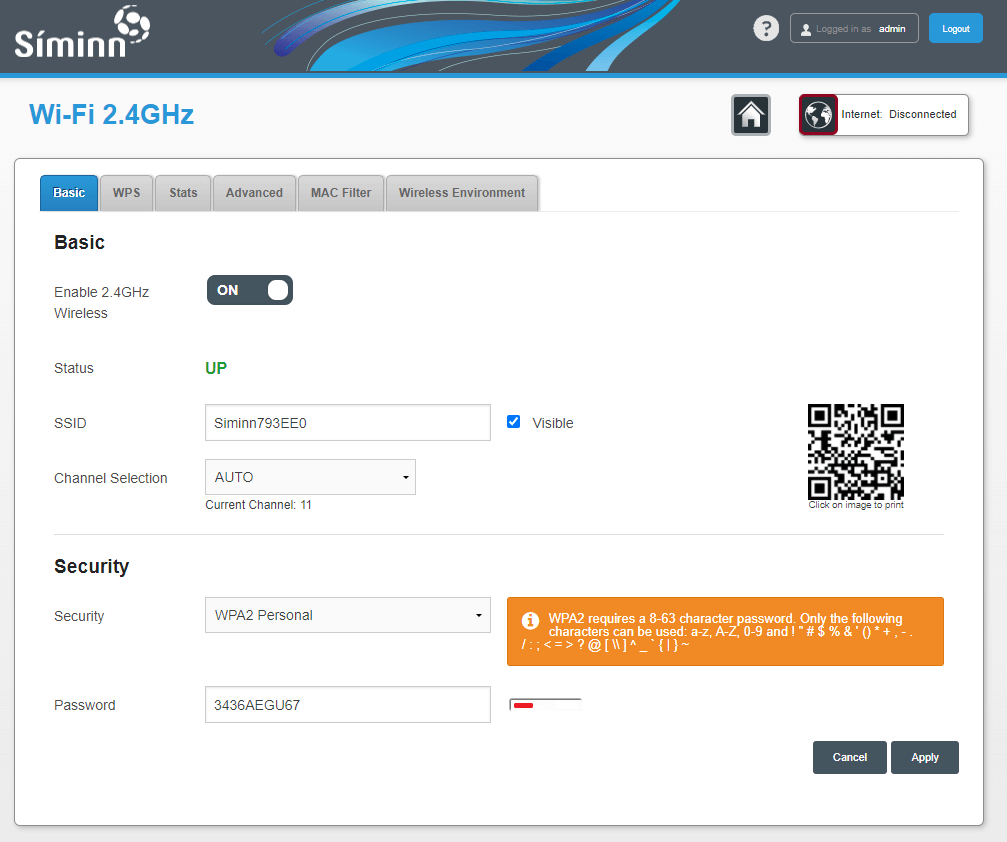Screen dimensions: 1007x842
Task: Toggle Enable 2.4GHz Wireless switch off
Action: (249, 290)
